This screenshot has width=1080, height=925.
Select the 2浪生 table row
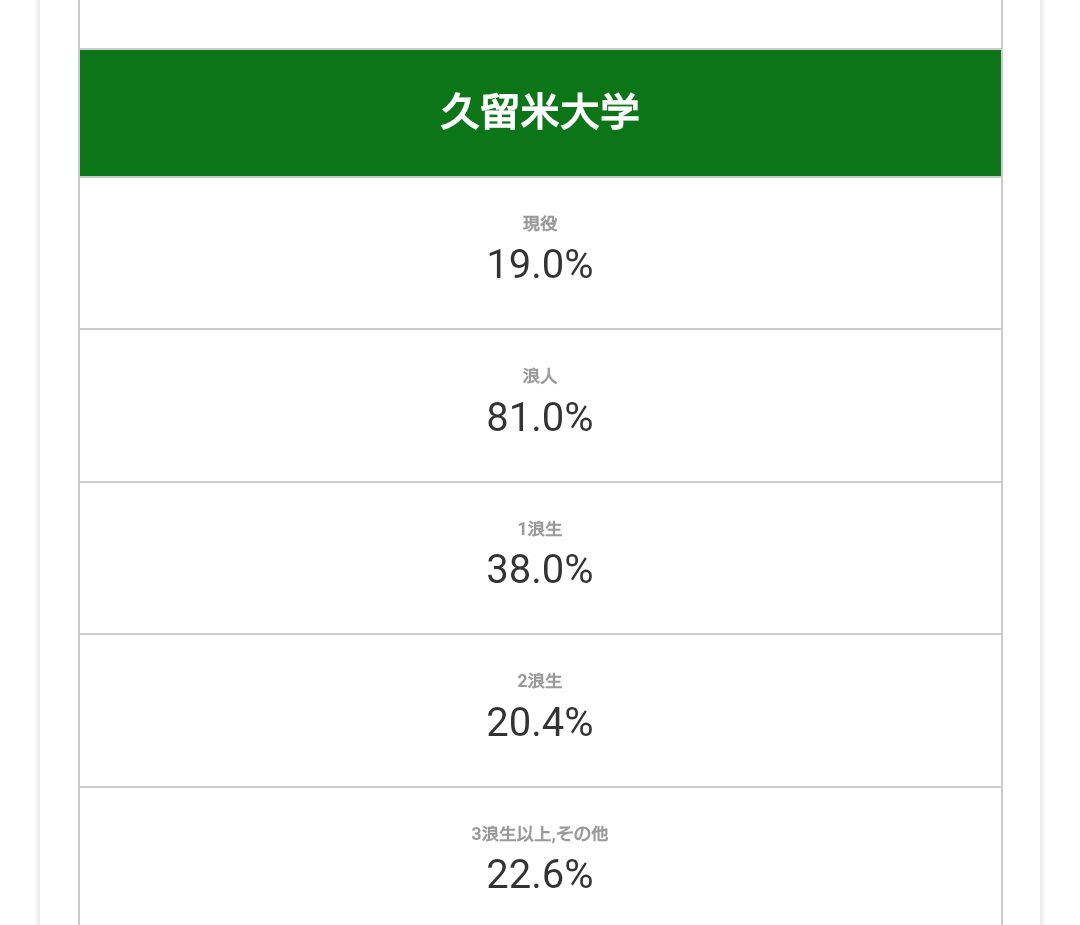coord(250,711)
